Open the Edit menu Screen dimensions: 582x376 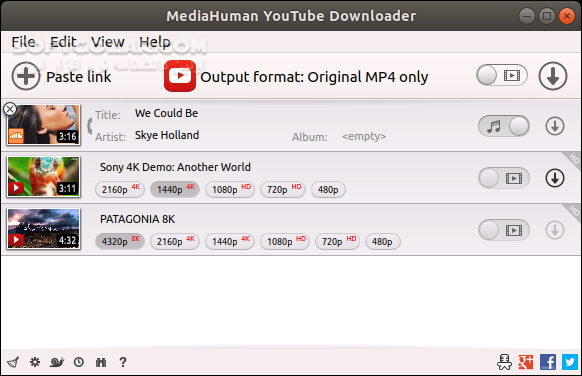tap(63, 42)
